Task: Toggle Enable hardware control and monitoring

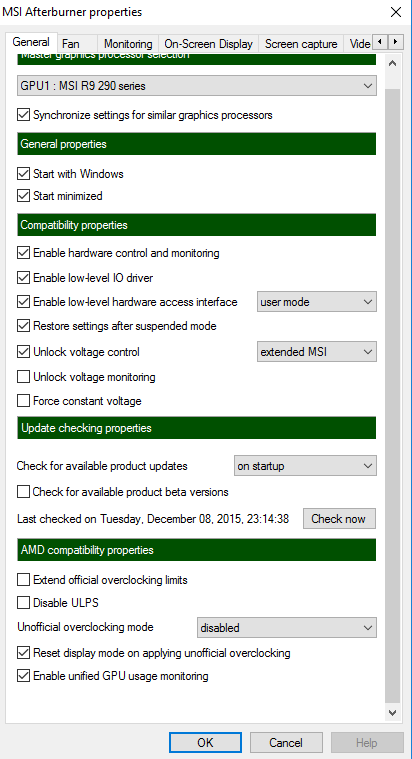Action: point(23,253)
